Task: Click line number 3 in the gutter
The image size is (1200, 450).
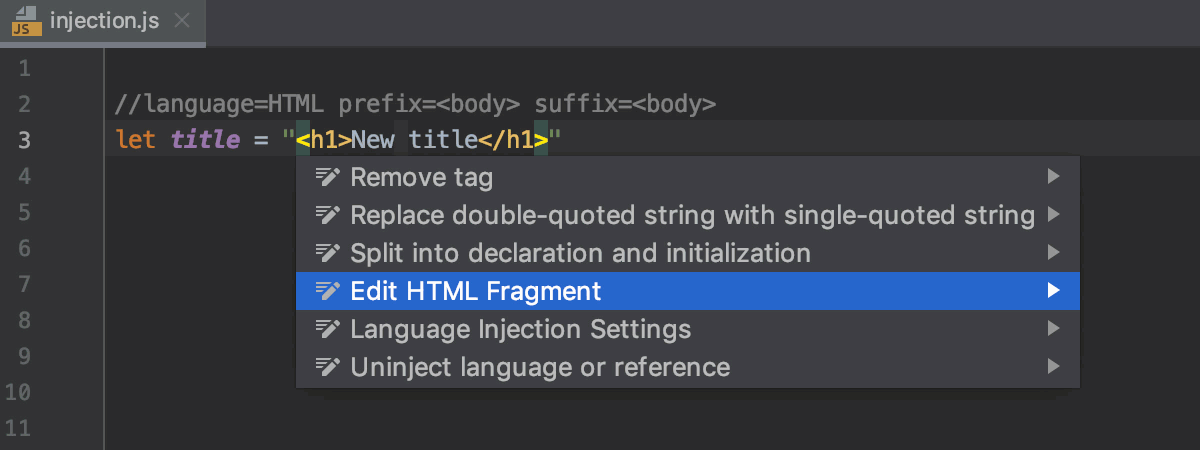Action: (25, 140)
